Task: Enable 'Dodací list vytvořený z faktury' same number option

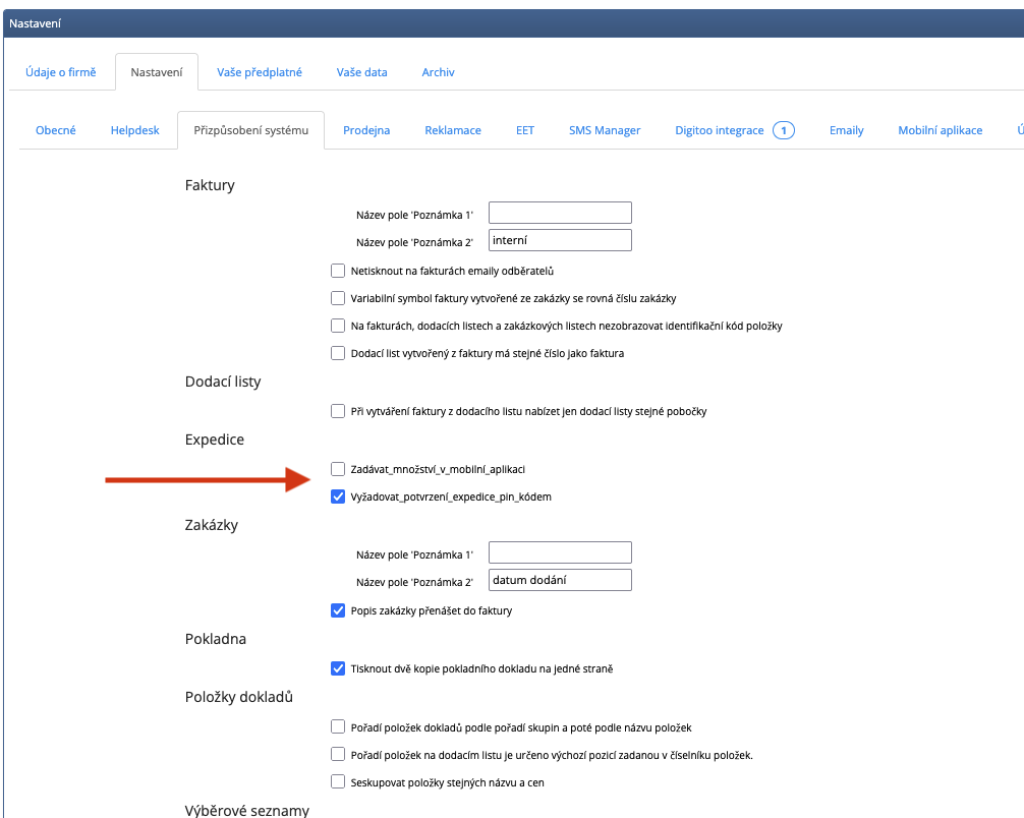Action: tap(338, 353)
